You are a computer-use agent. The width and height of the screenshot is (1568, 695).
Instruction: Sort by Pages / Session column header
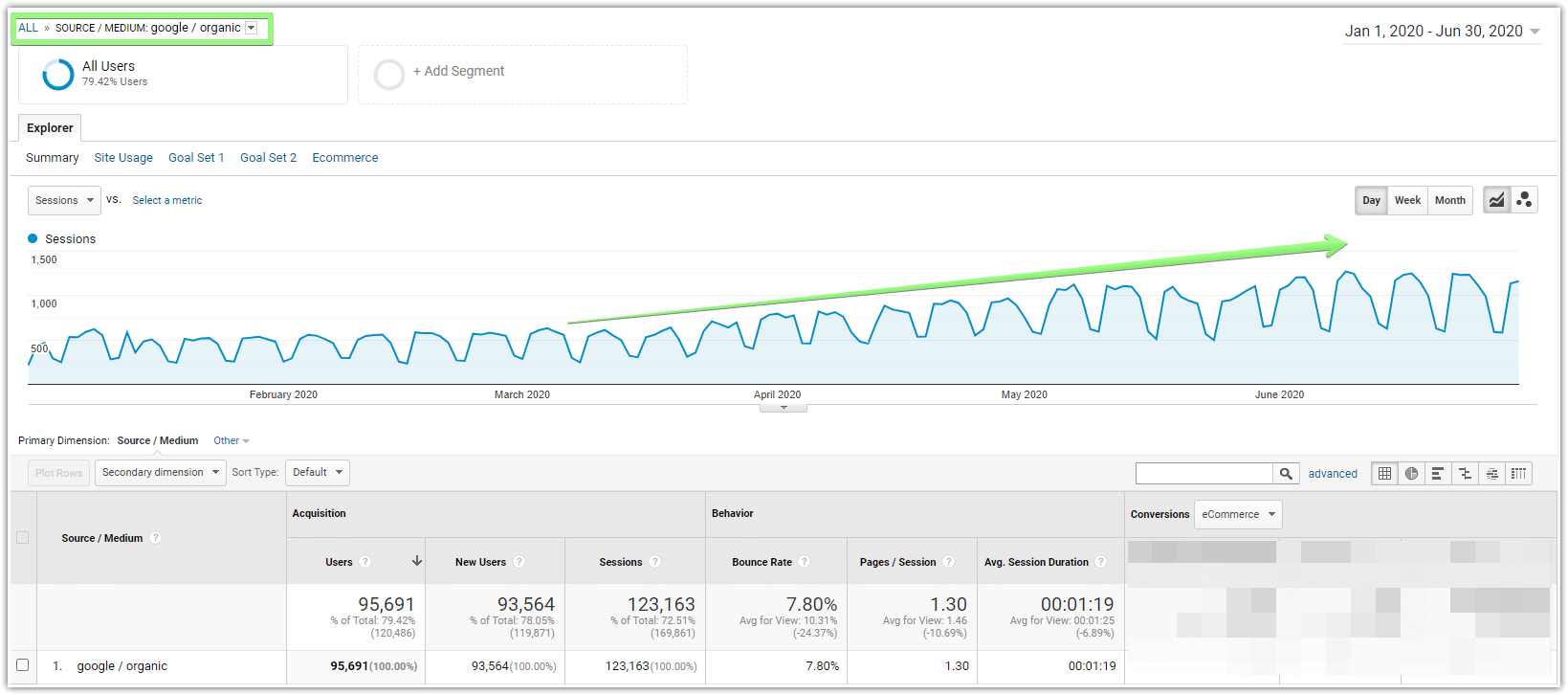[x=897, y=562]
